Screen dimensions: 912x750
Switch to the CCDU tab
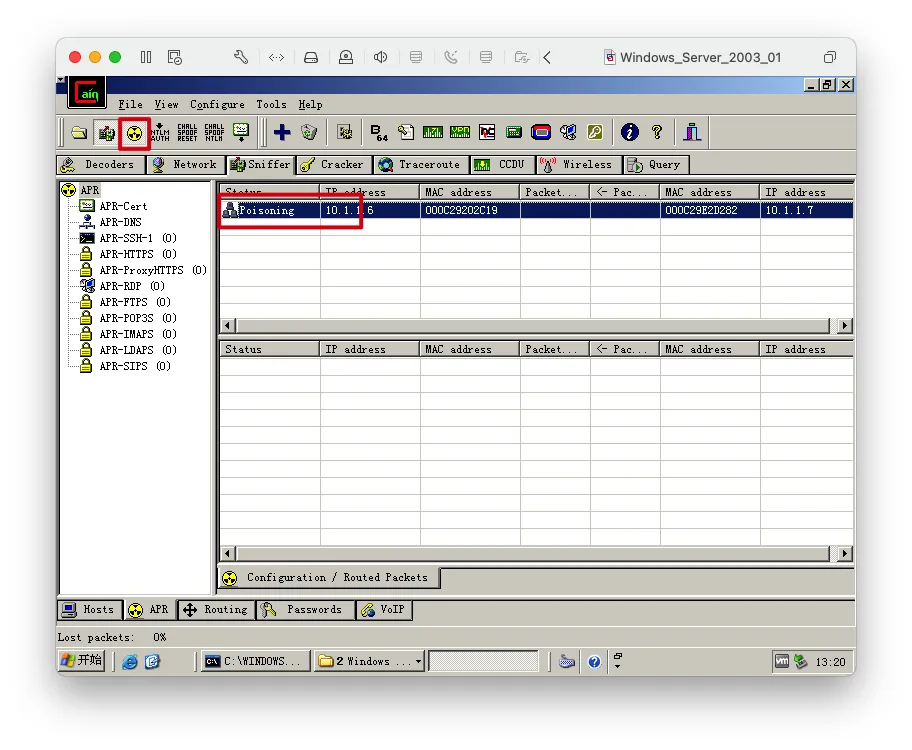(x=502, y=165)
